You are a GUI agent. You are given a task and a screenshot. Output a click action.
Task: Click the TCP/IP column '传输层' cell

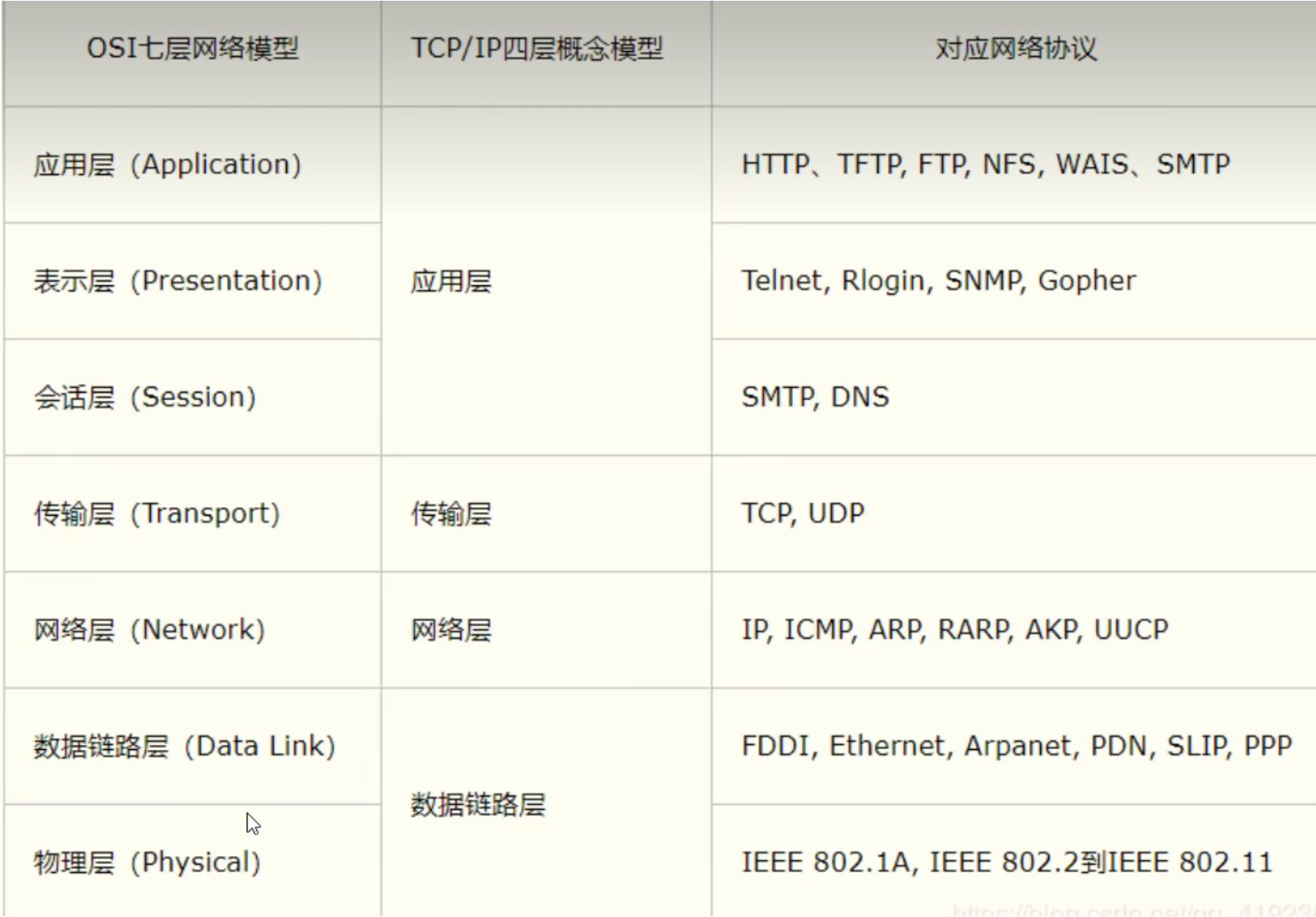[546, 514]
